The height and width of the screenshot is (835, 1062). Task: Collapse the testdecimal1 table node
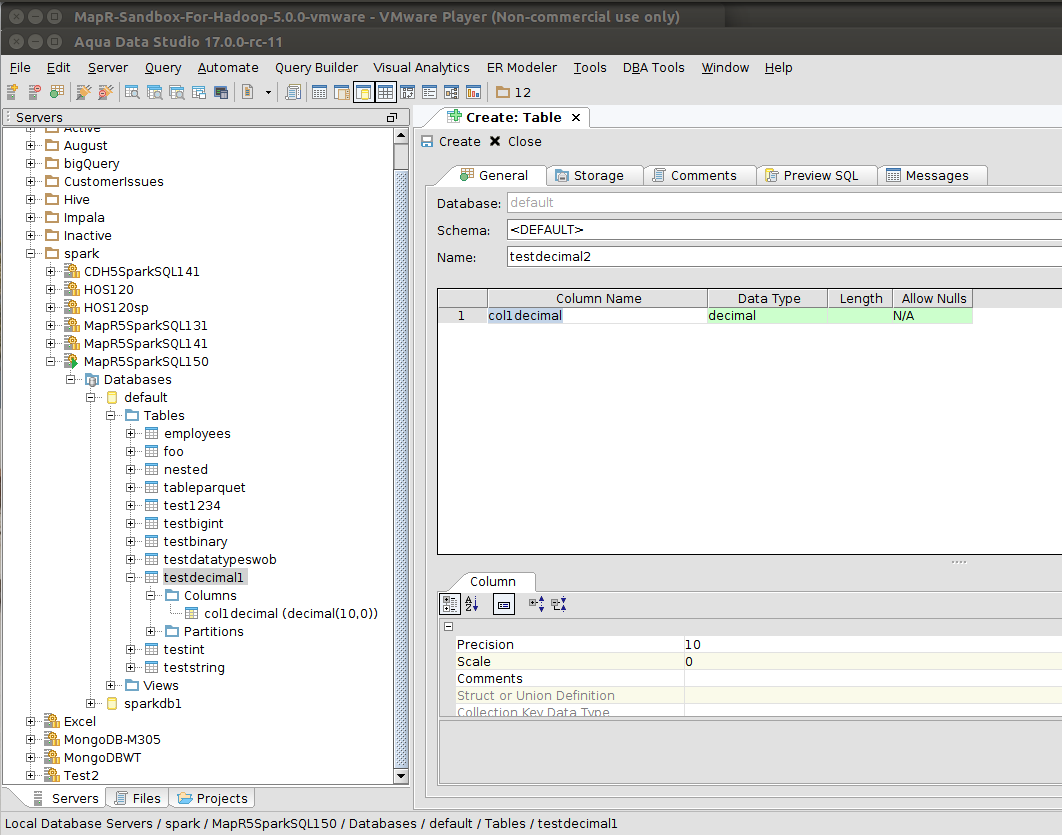[x=131, y=577]
